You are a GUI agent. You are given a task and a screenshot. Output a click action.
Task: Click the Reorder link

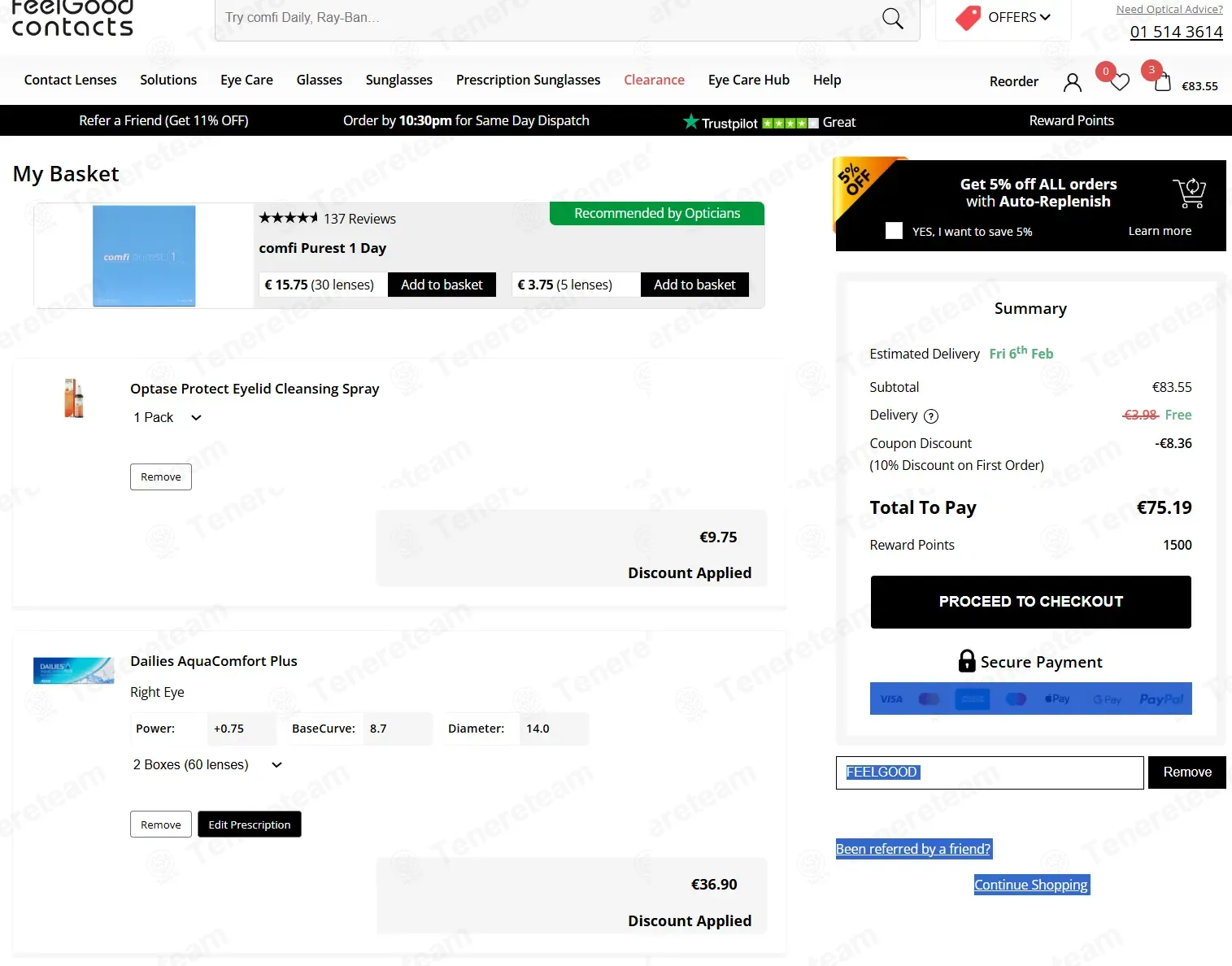pyautogui.click(x=1014, y=81)
